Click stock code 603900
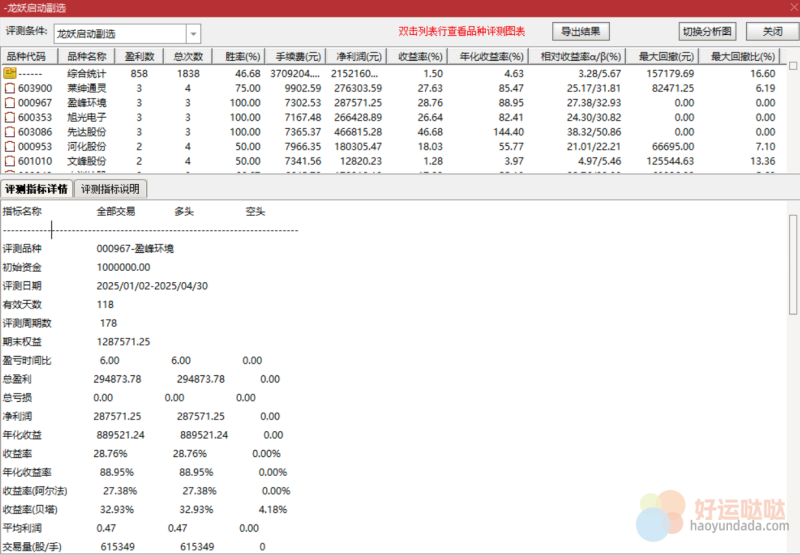 (35, 88)
